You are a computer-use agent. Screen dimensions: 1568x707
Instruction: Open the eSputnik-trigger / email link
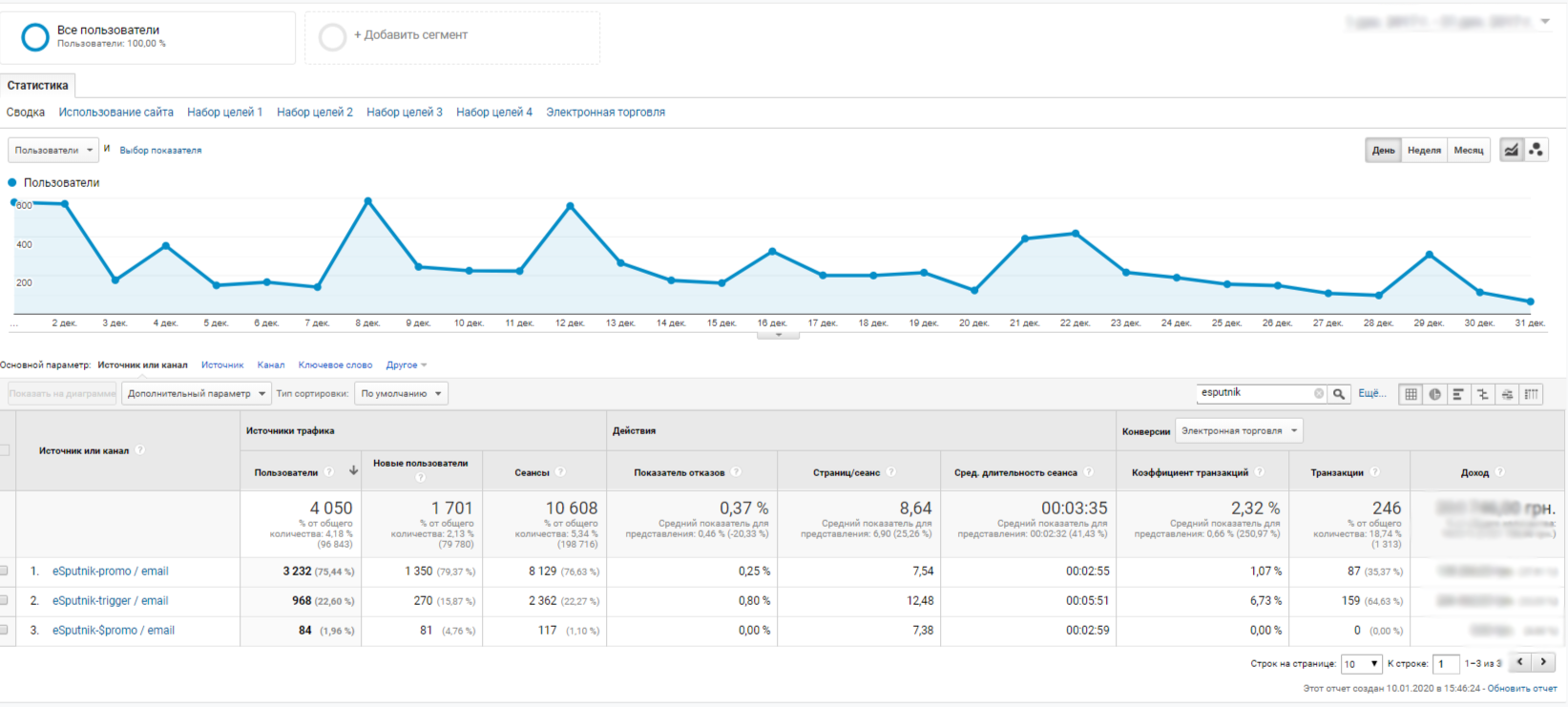tap(110, 601)
